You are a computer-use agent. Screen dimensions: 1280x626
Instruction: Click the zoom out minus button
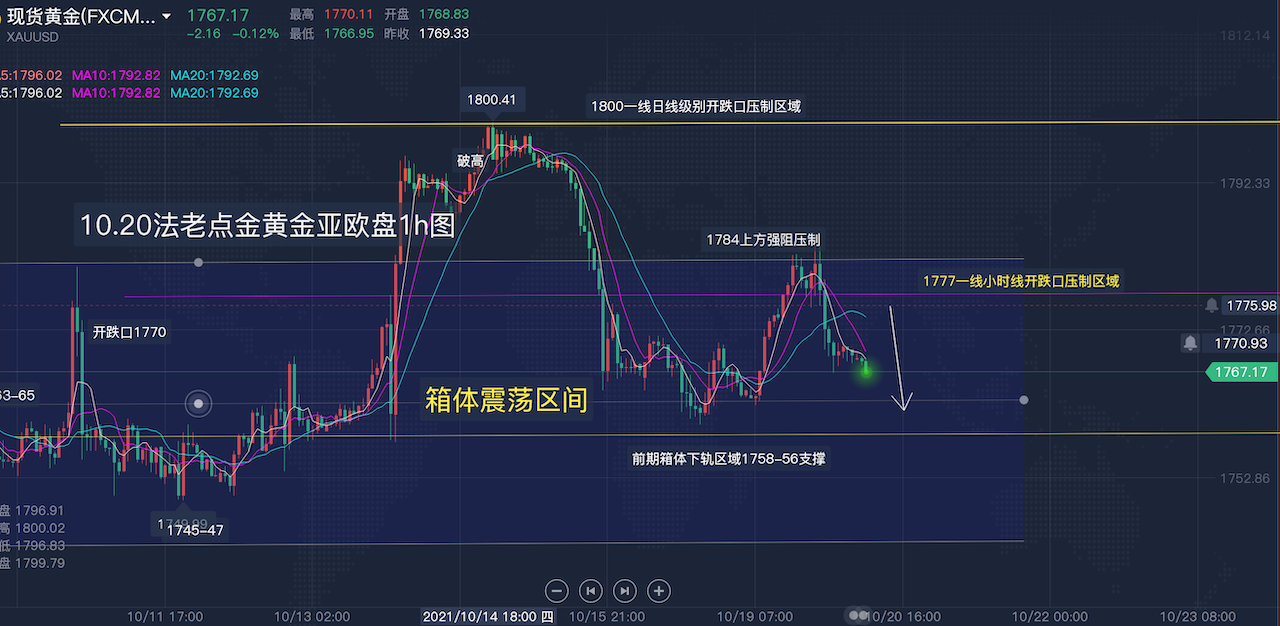tap(558, 590)
